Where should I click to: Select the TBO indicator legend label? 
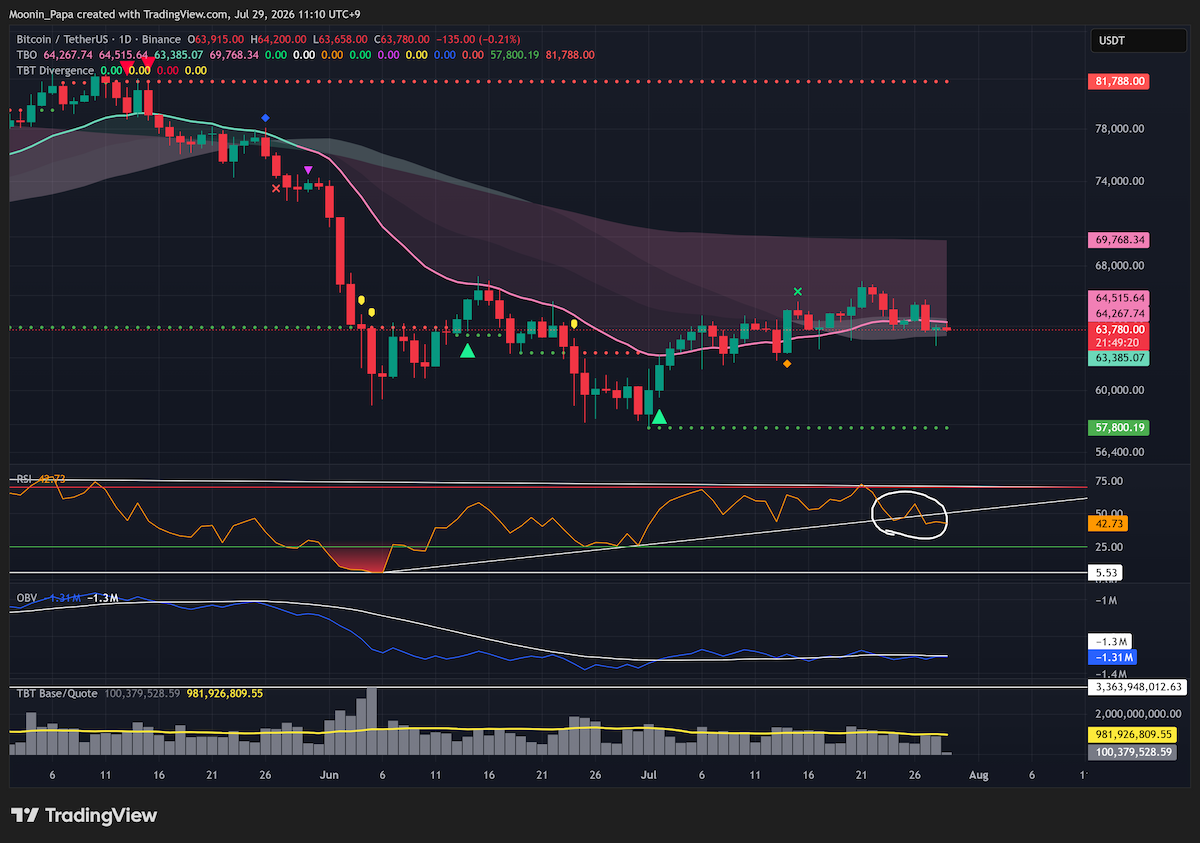coord(26,54)
